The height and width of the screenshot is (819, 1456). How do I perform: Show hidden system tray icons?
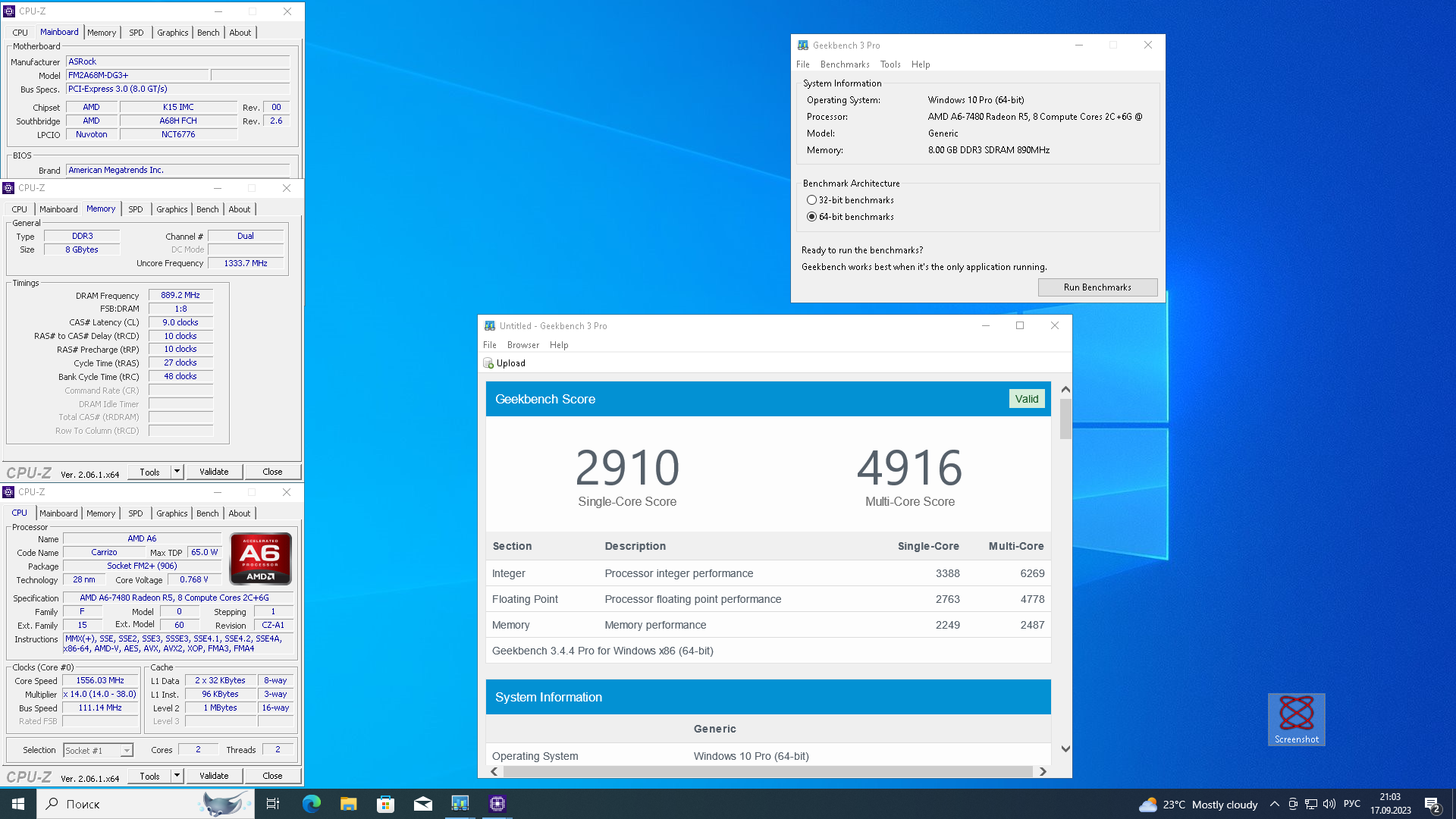(x=1275, y=804)
